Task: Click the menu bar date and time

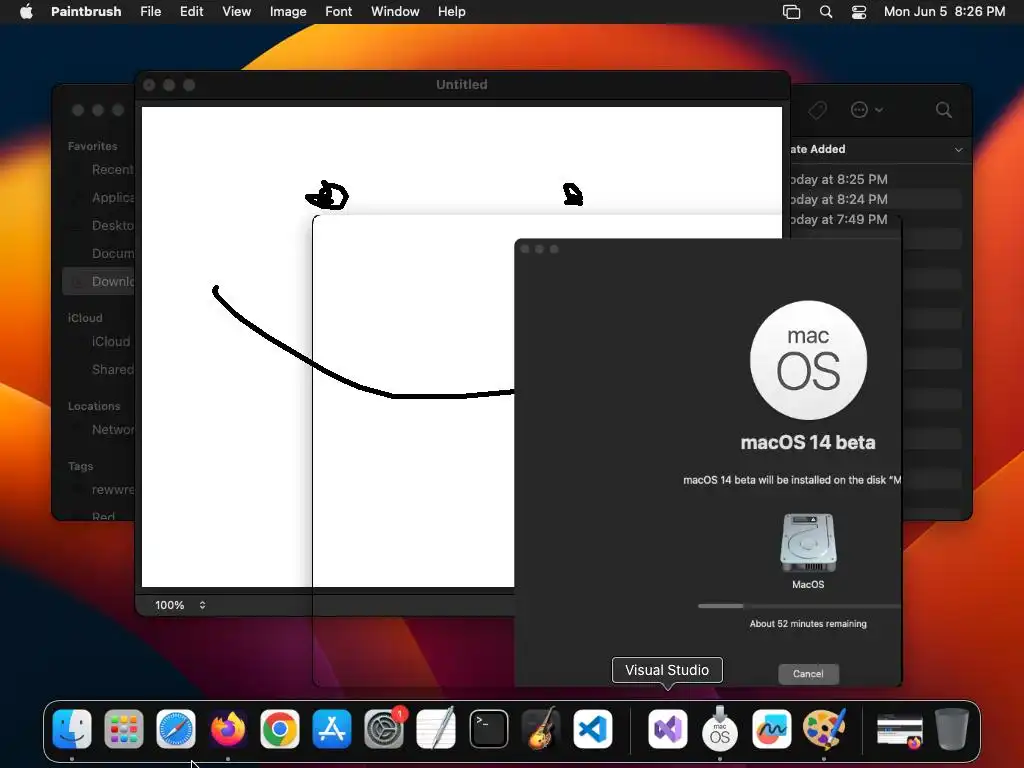Action: pos(944,12)
